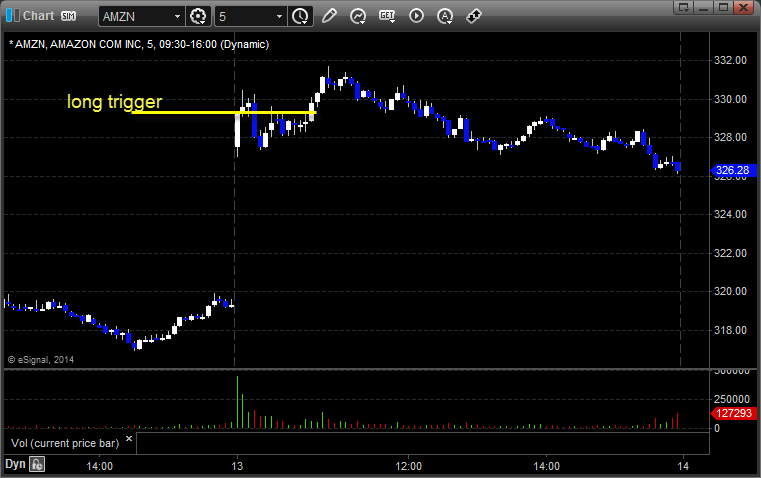
Task: Click the blue window-link color bars
Action: (13, 16)
